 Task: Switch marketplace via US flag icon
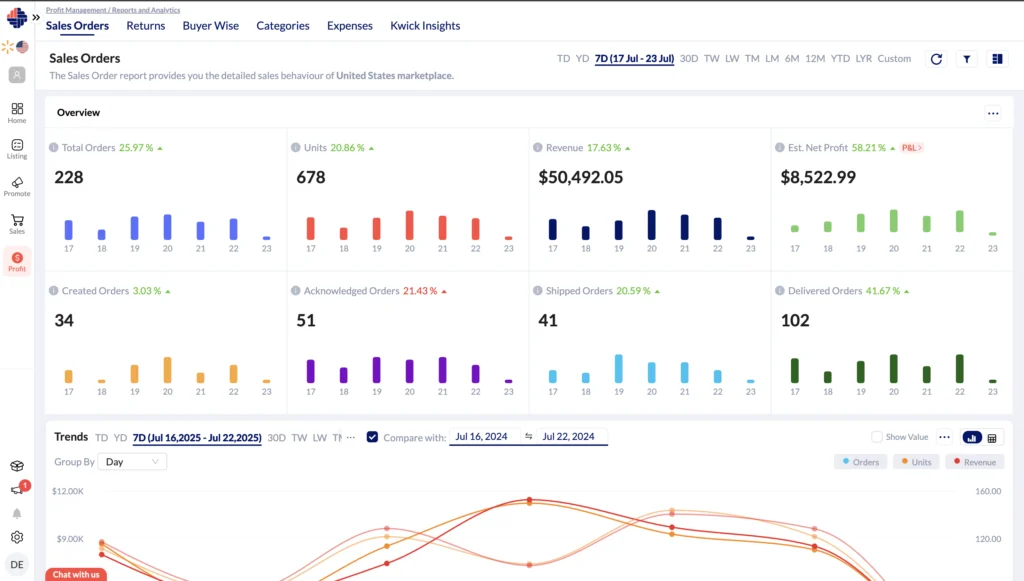coord(22,47)
